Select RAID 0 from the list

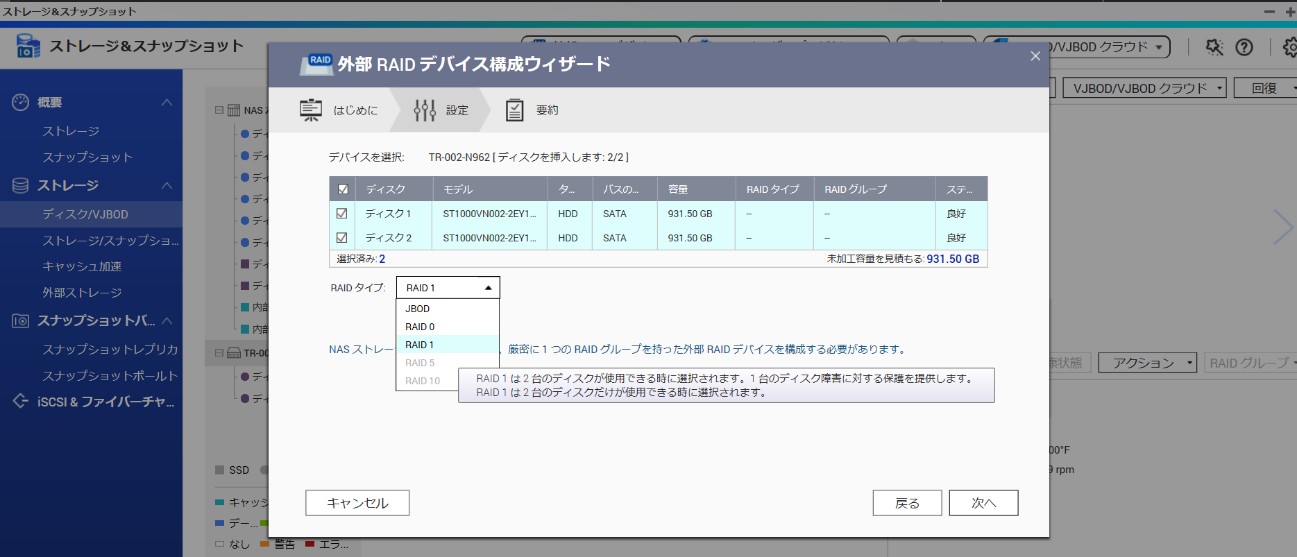[x=447, y=326]
